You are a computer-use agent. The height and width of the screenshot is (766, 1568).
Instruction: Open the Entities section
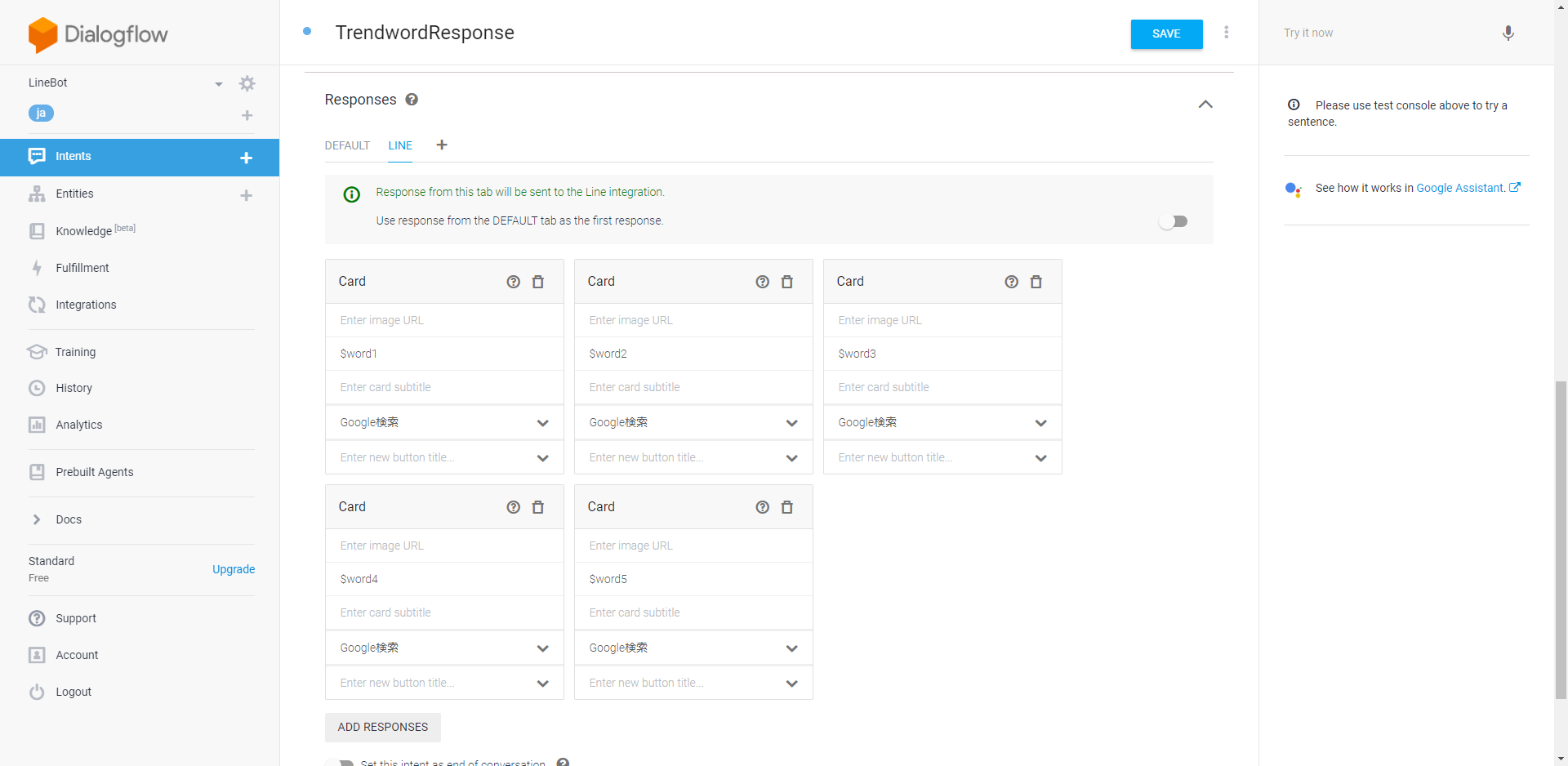(73, 194)
